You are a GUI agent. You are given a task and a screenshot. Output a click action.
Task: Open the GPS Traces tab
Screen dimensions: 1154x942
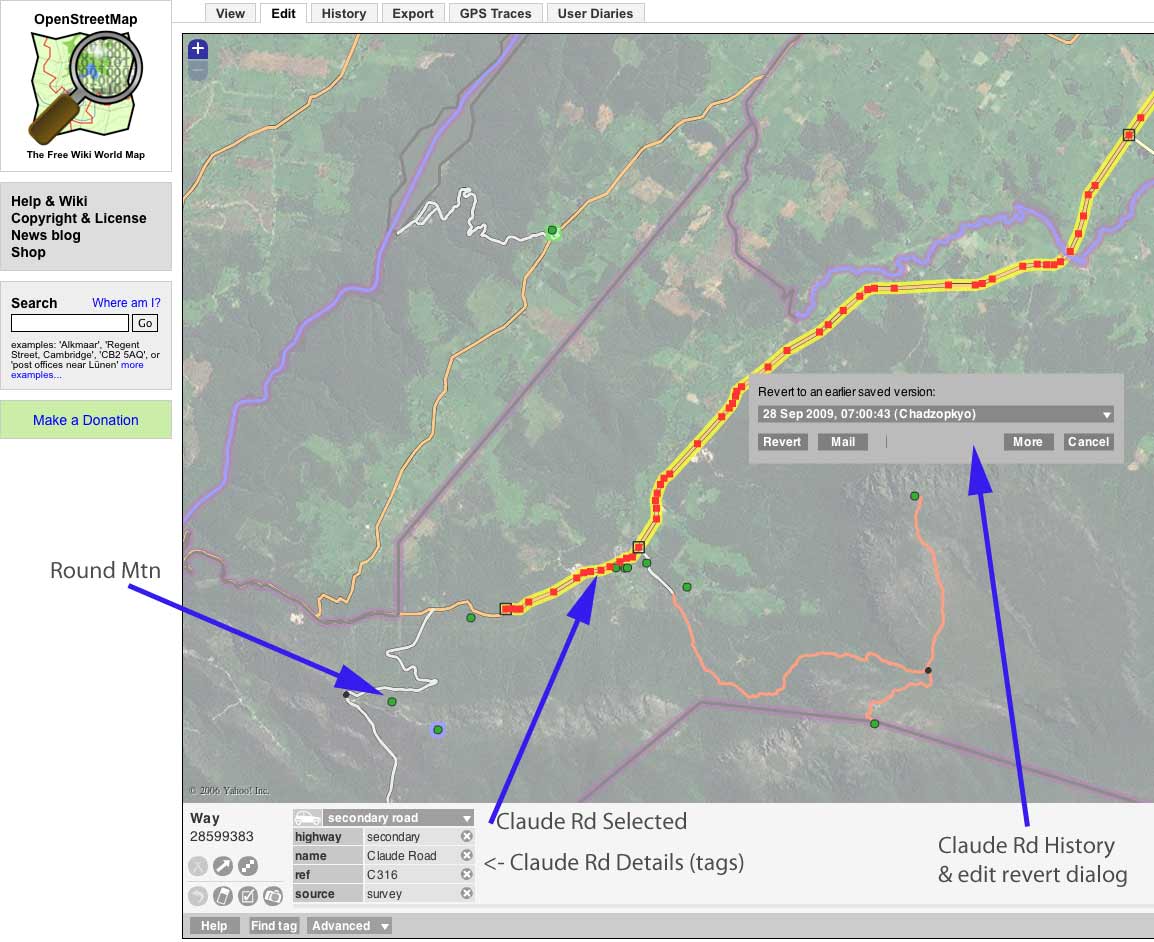pos(495,13)
